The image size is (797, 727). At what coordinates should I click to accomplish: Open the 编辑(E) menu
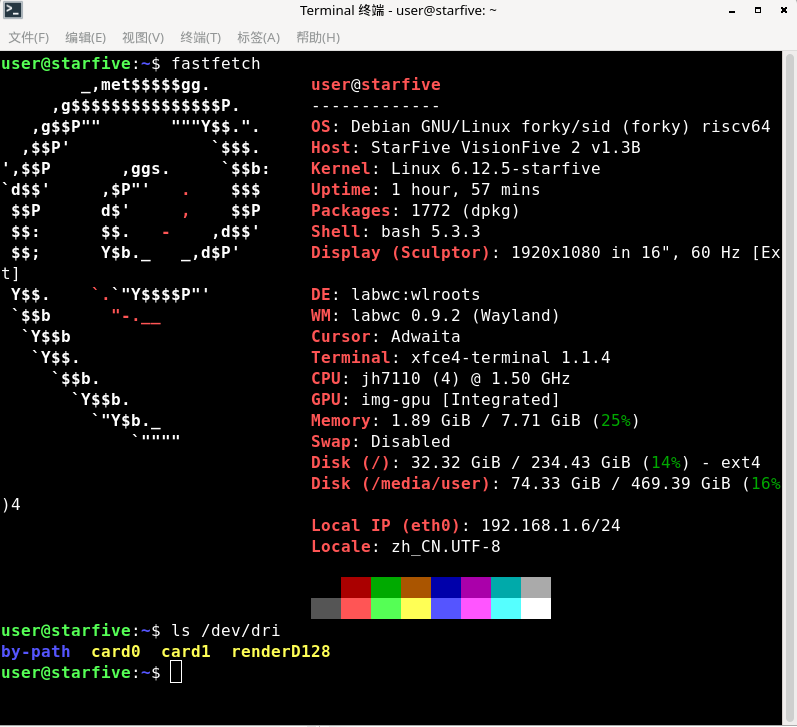pyautogui.click(x=86, y=38)
